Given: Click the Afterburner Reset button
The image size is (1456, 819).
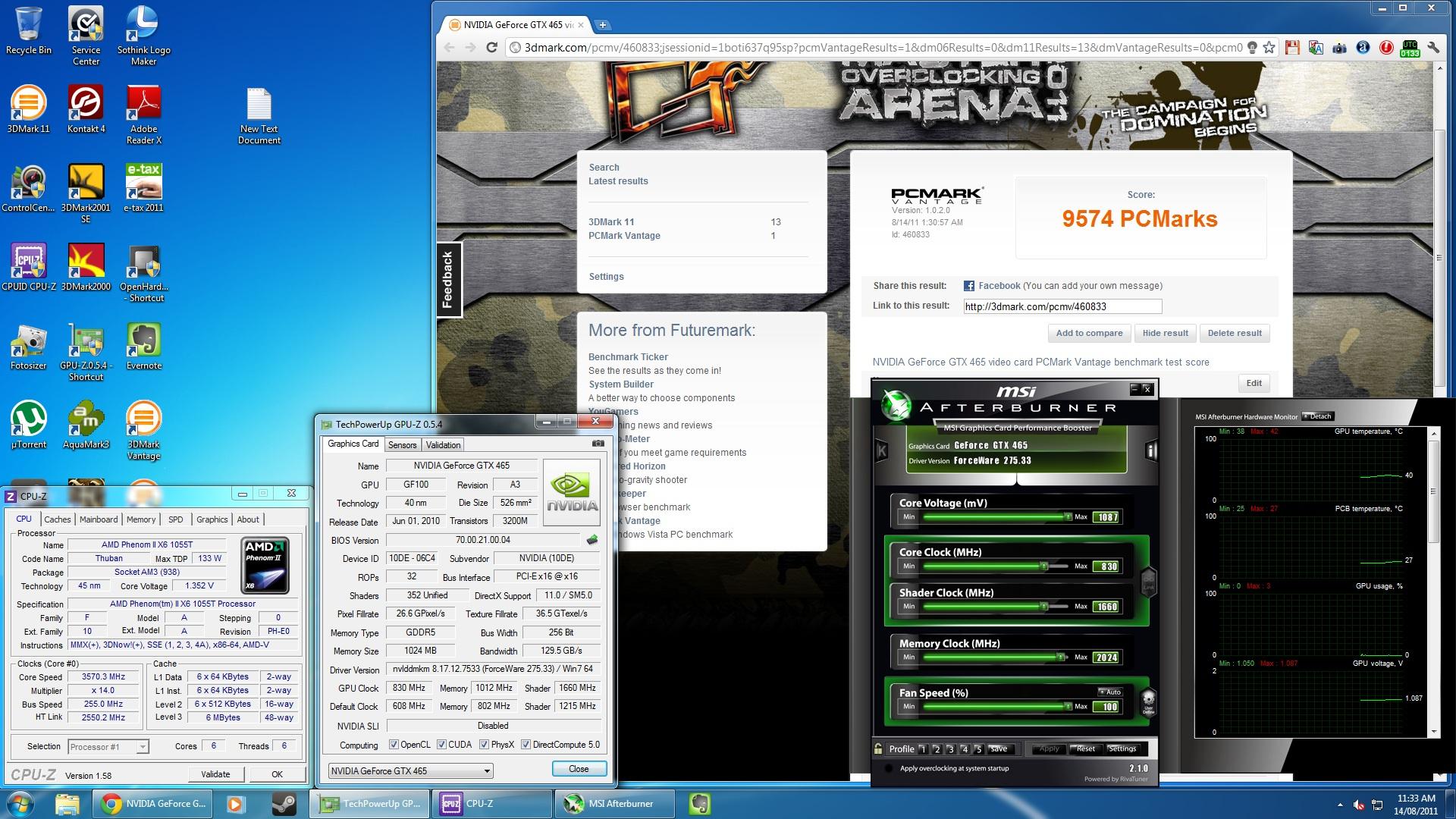Looking at the screenshot, I should [x=1085, y=748].
